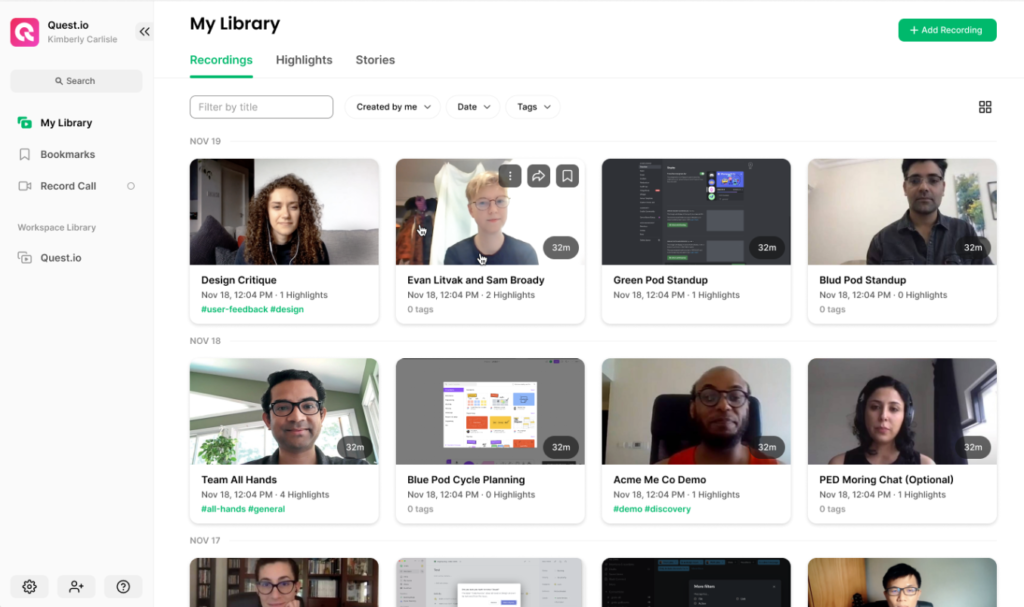Image resolution: width=1024 pixels, height=607 pixels.
Task: Invite a teammate with the add-person icon
Action: pos(76,586)
